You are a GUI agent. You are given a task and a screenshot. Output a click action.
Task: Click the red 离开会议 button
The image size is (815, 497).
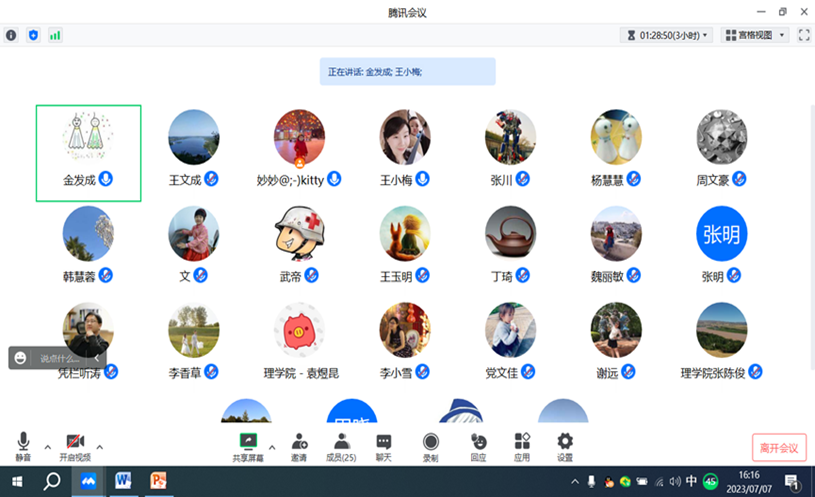coord(779,447)
